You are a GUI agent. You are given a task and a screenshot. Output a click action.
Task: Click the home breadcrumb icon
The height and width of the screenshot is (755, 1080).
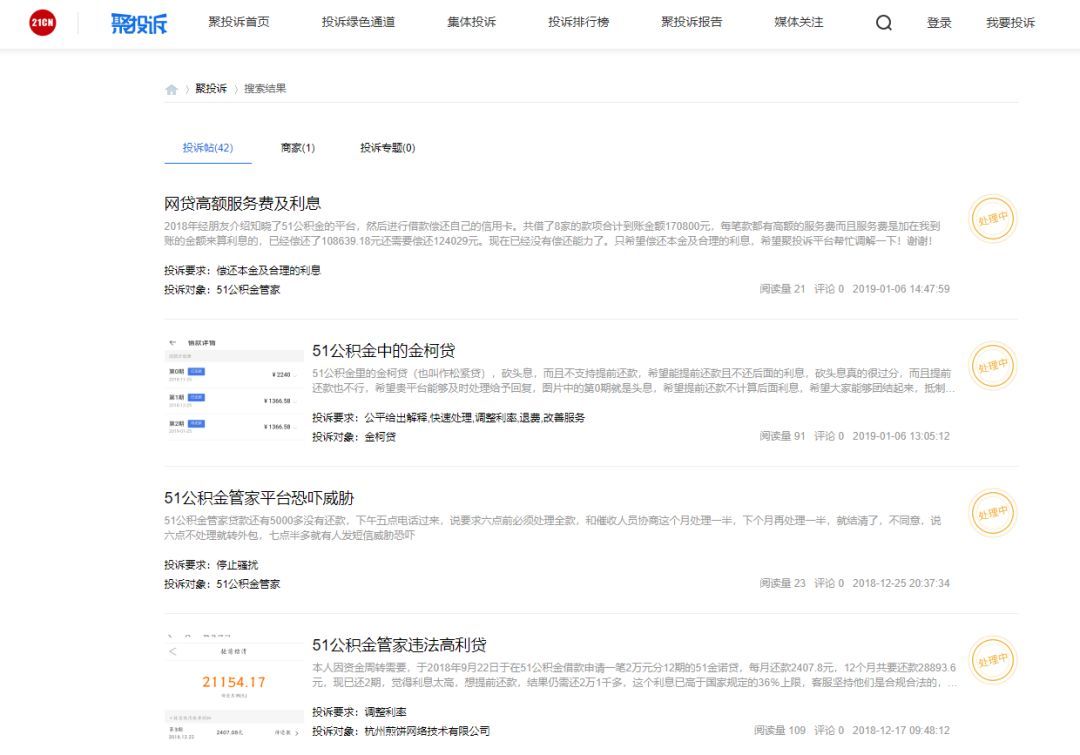[x=172, y=89]
